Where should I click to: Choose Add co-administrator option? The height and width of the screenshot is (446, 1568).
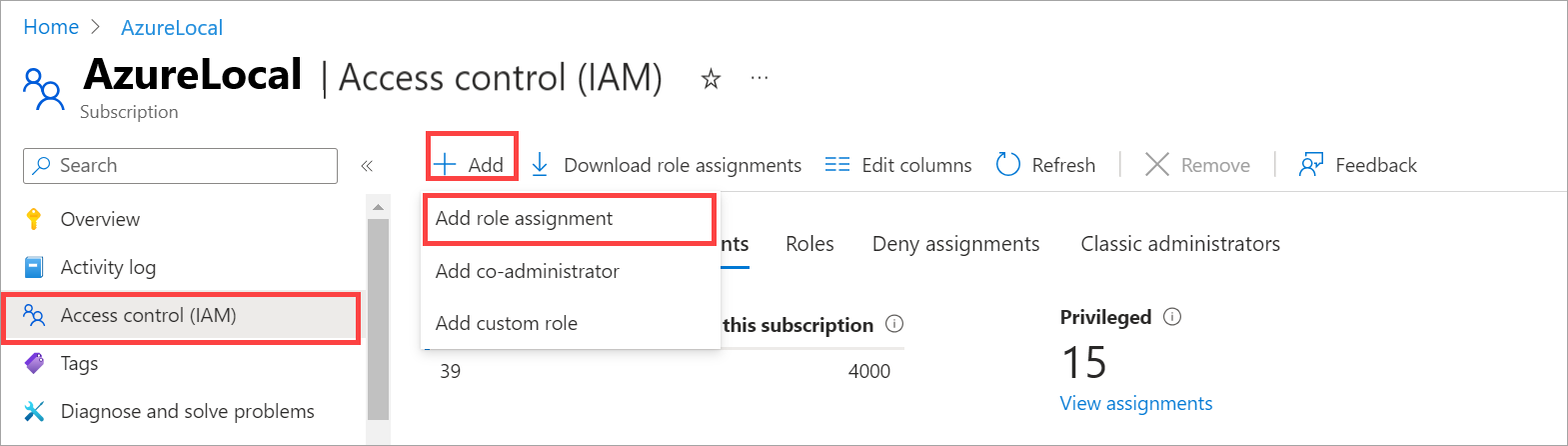(570, 271)
